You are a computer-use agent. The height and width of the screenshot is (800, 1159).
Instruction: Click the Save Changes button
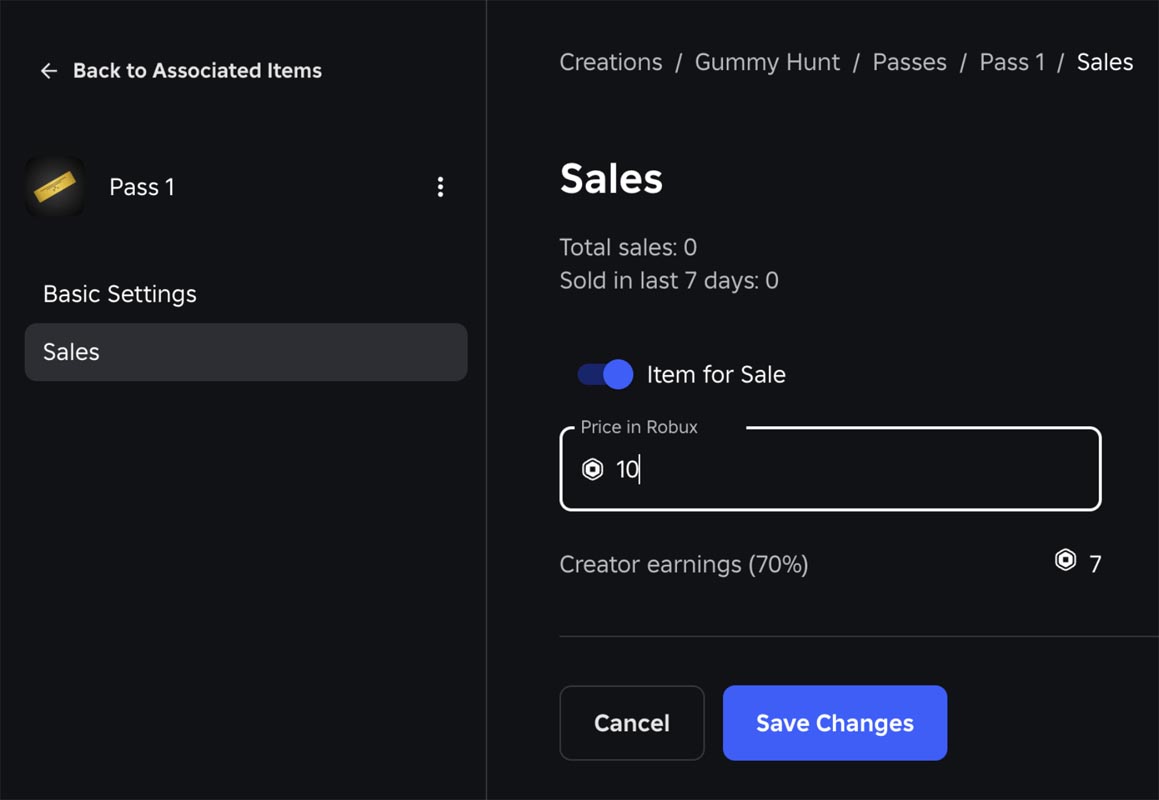pyautogui.click(x=835, y=722)
